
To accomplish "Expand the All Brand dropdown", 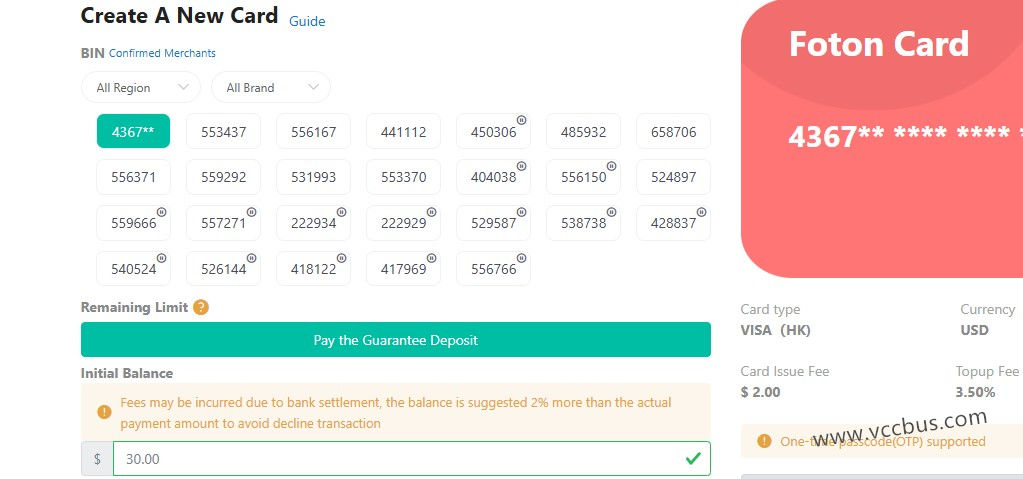I will (x=271, y=88).
